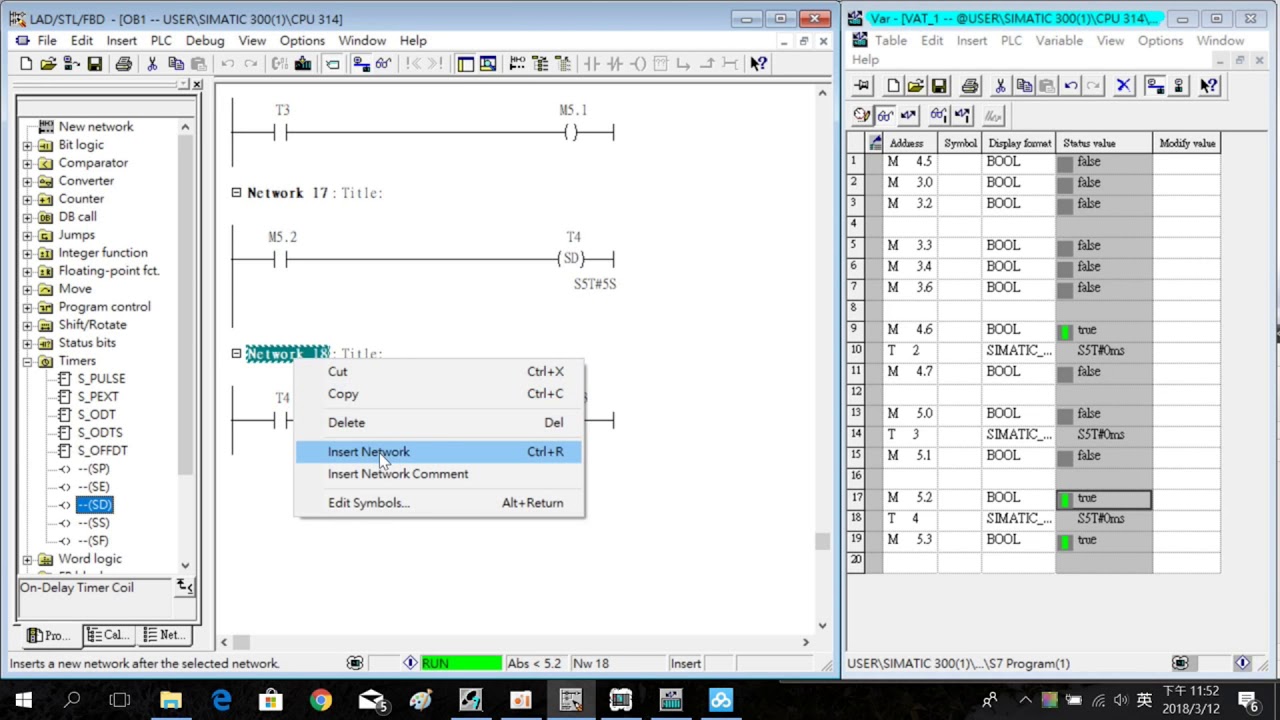Open Variable menu in Var window
This screenshot has height=720, width=1280.
(x=1059, y=41)
